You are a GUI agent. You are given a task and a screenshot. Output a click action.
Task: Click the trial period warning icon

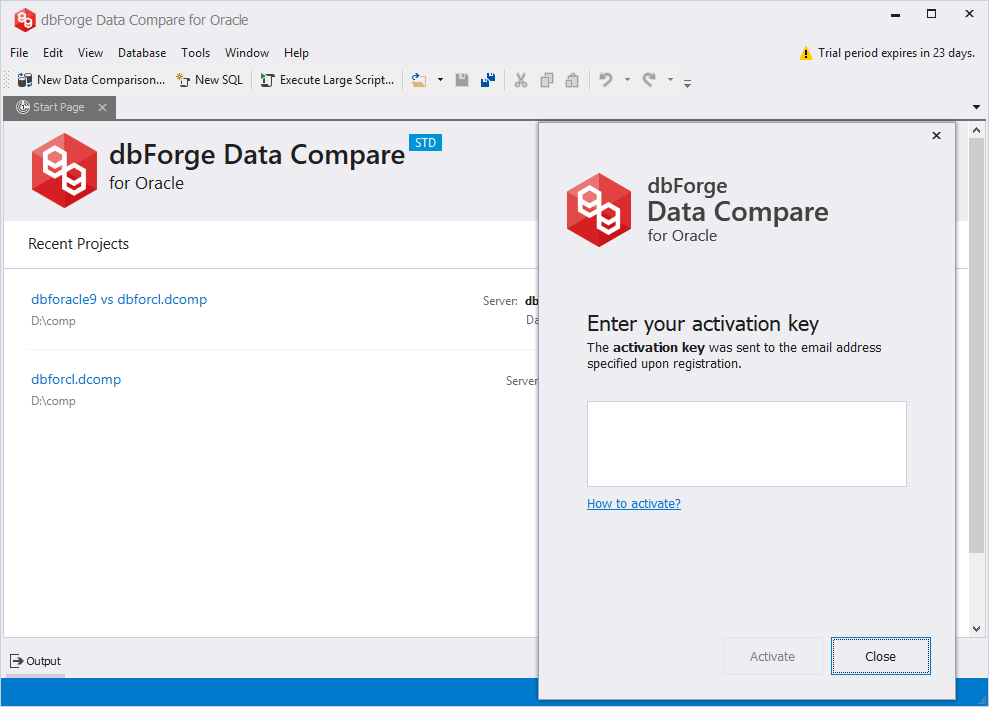pyautogui.click(x=805, y=54)
